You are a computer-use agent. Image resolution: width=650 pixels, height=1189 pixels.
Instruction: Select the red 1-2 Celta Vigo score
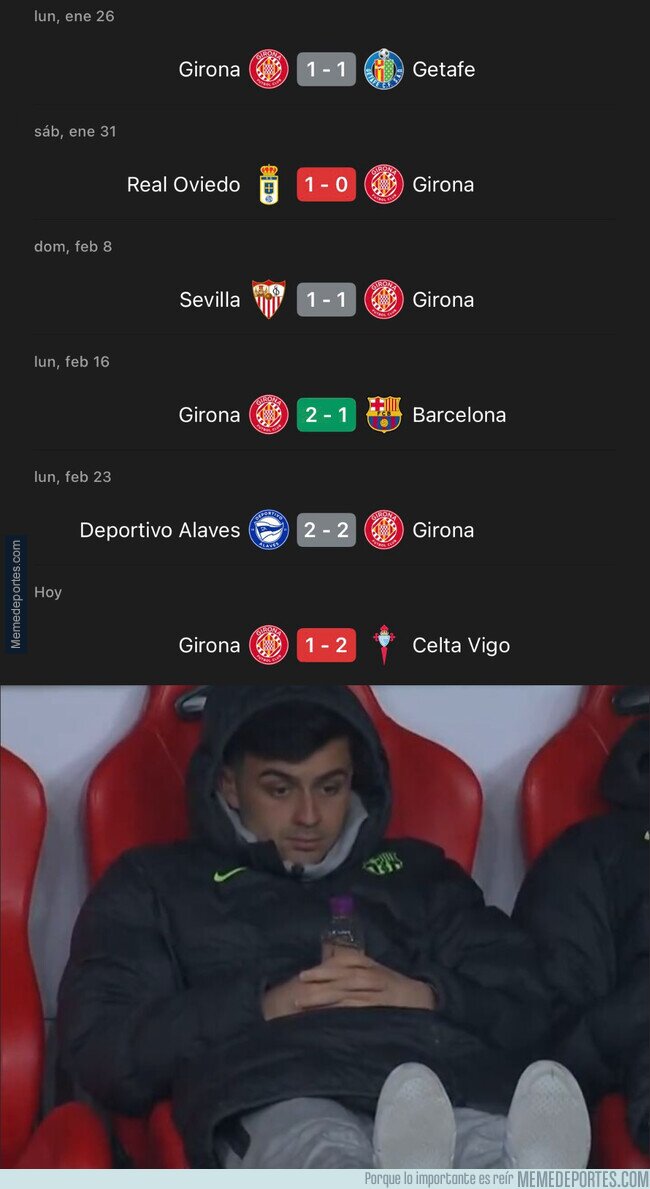(326, 644)
